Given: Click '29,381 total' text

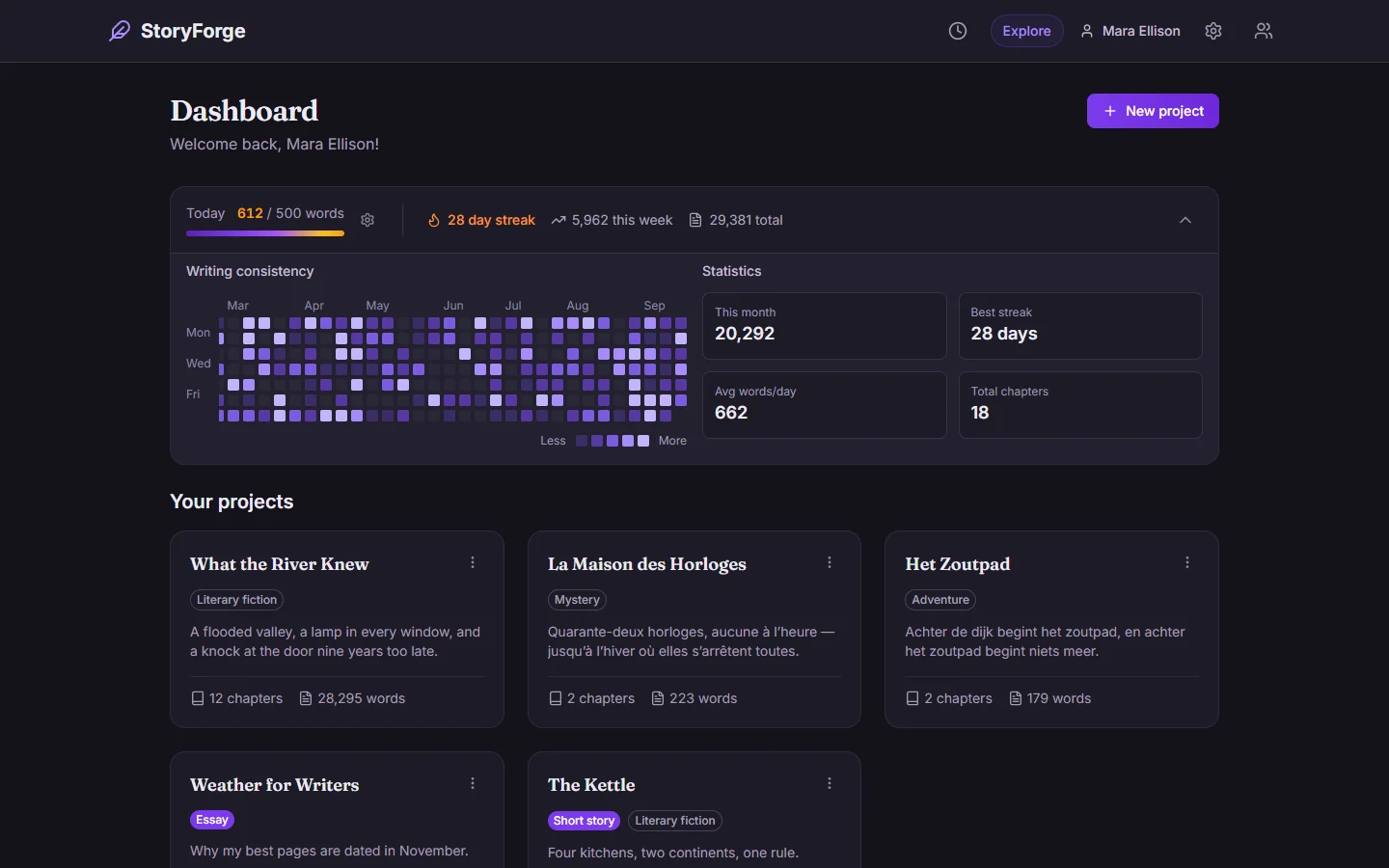Looking at the screenshot, I should click(746, 220).
